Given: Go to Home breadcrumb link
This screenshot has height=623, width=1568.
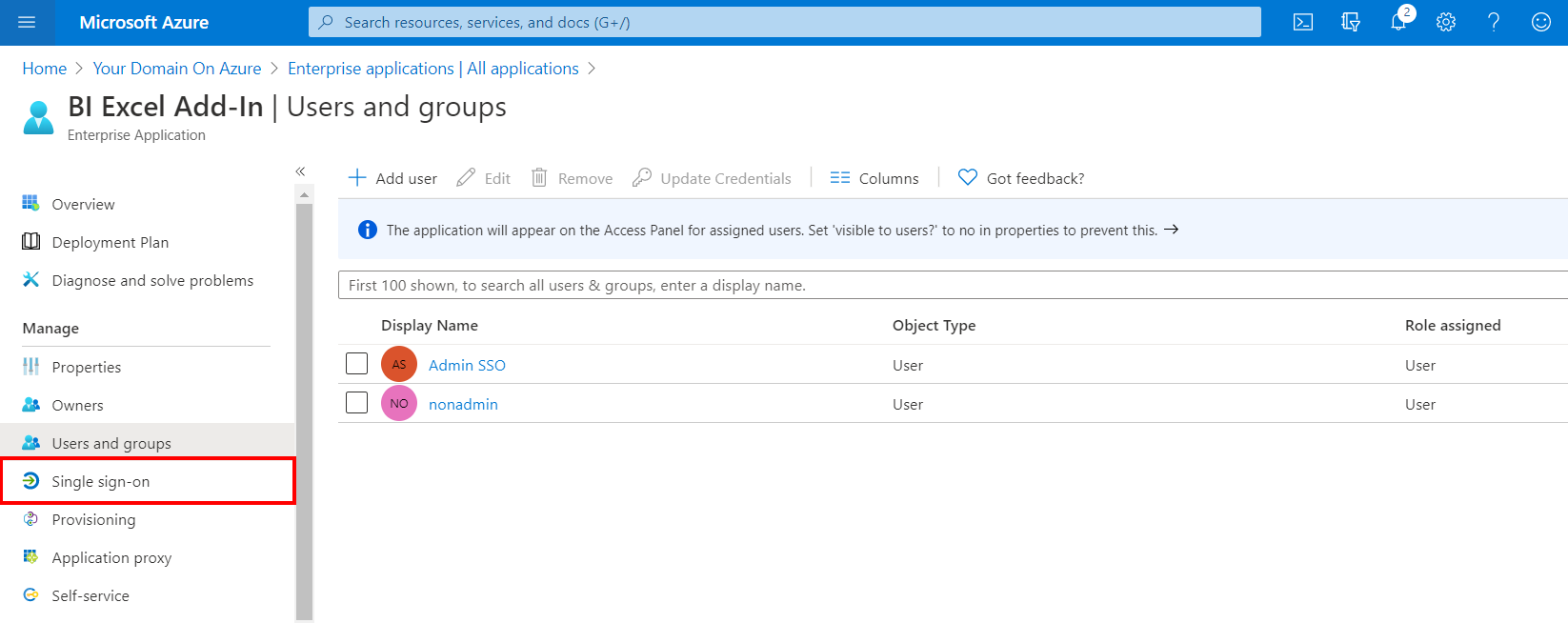Looking at the screenshot, I should click(x=45, y=69).
